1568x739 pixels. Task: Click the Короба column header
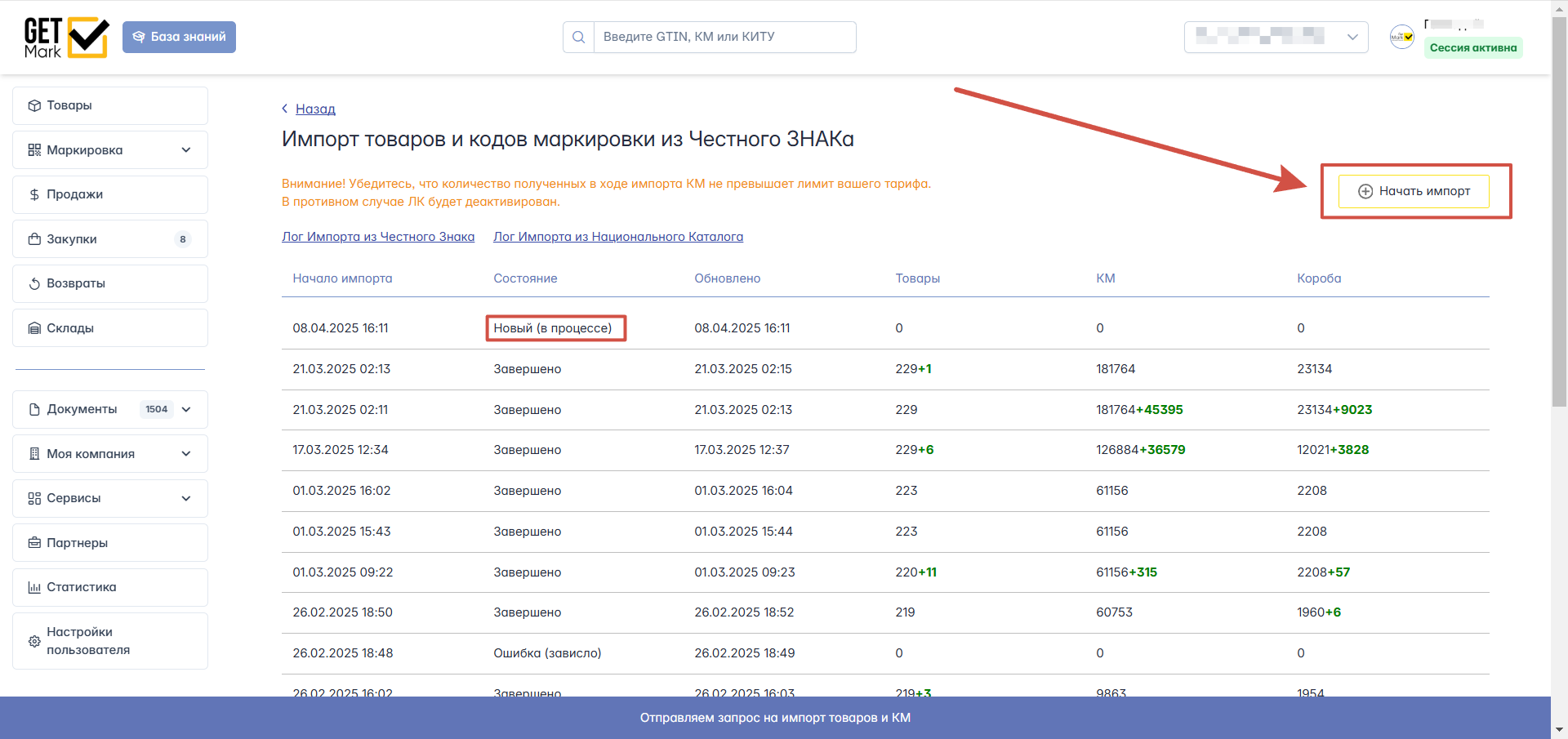(x=1319, y=278)
